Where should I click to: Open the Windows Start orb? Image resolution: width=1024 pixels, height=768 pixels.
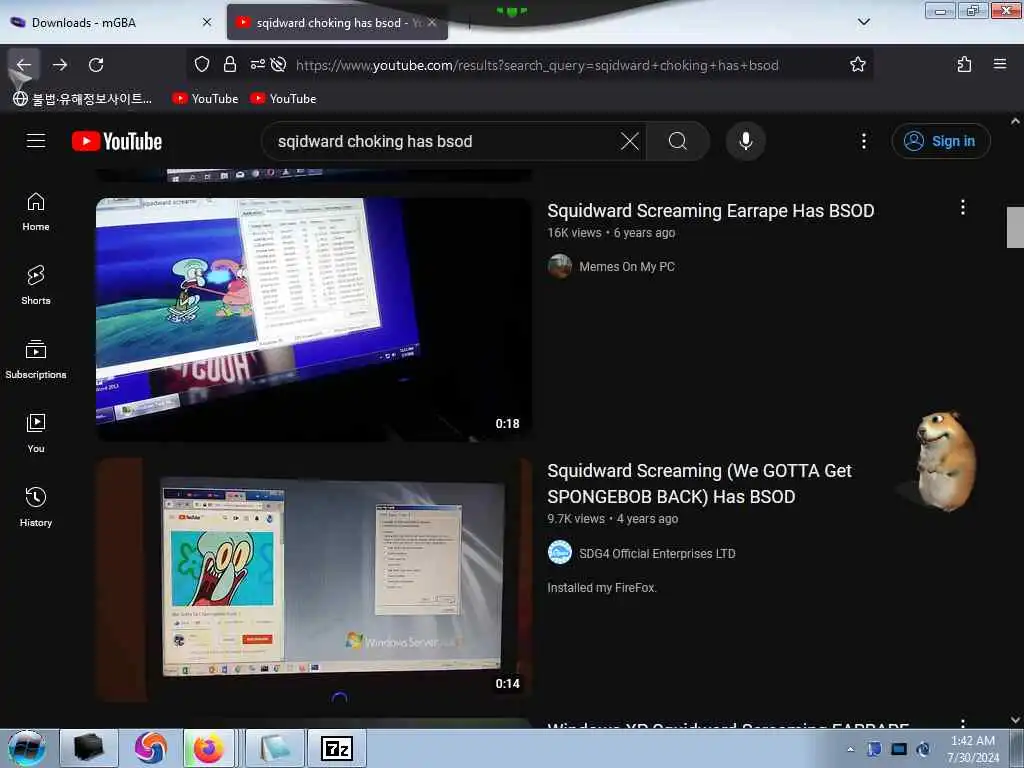pyautogui.click(x=26, y=748)
